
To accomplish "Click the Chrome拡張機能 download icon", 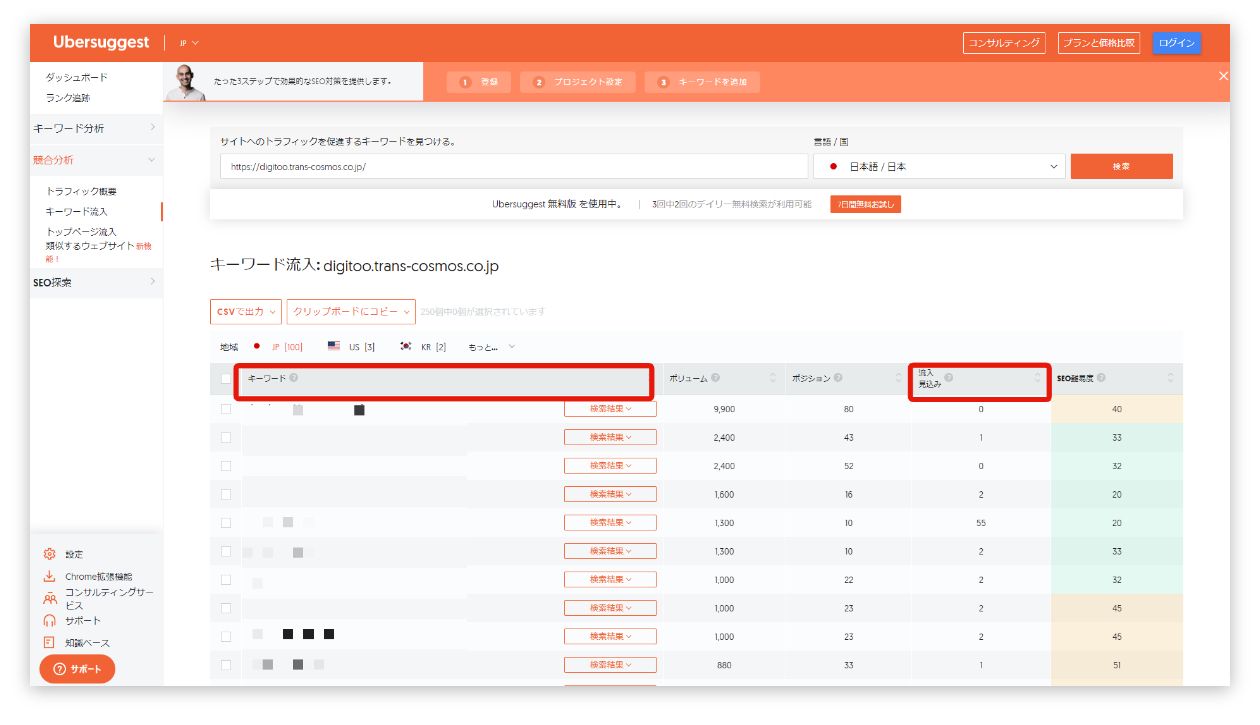I will click(49, 577).
